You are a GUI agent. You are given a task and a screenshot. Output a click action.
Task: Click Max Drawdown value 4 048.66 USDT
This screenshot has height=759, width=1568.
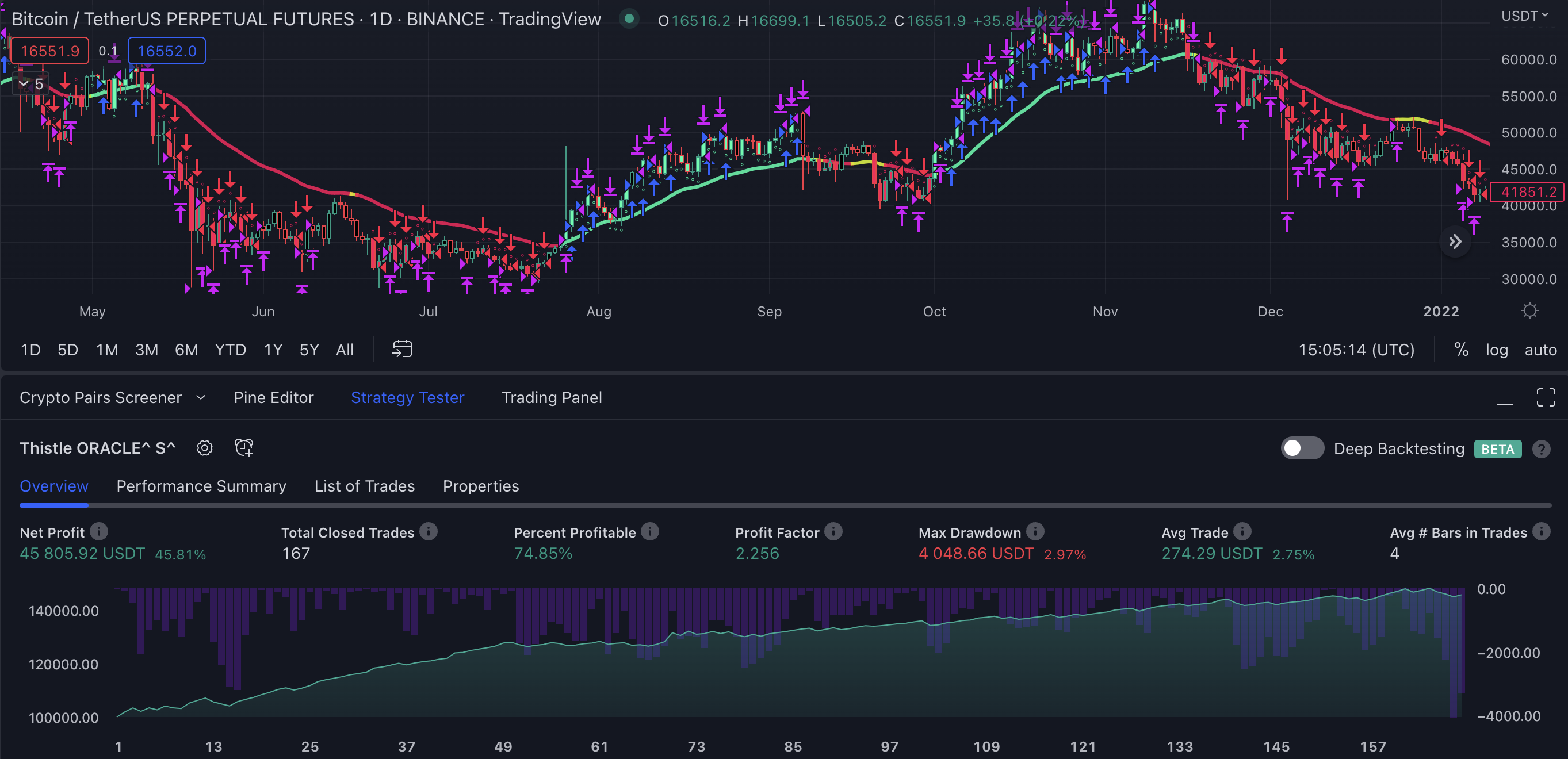(976, 553)
